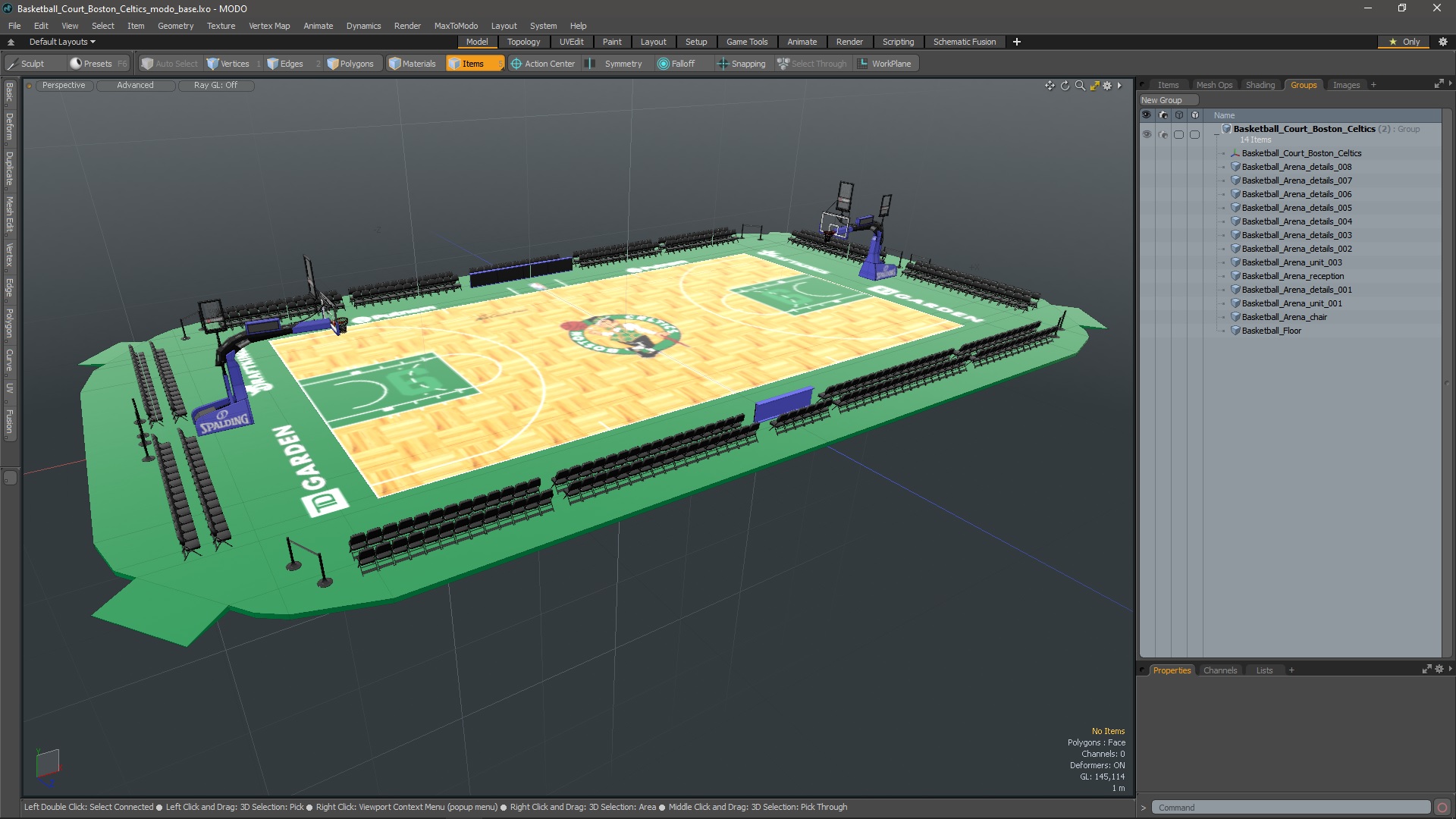Switch to the Images tab
The image size is (1456, 819).
click(1346, 85)
